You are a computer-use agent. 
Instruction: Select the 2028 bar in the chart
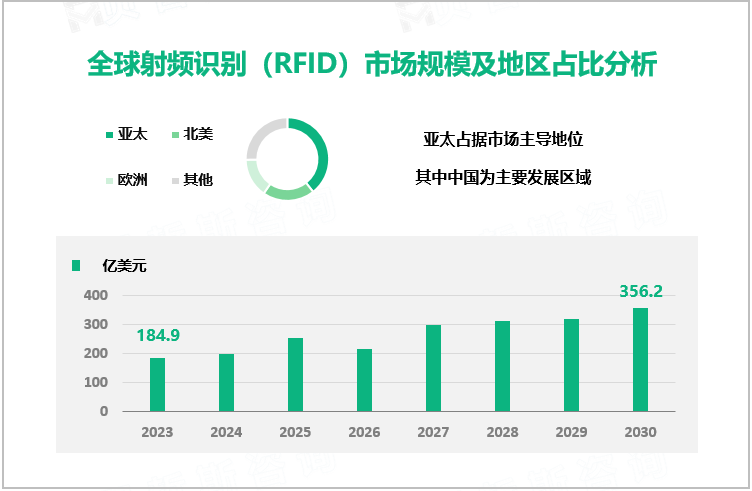[503, 366]
